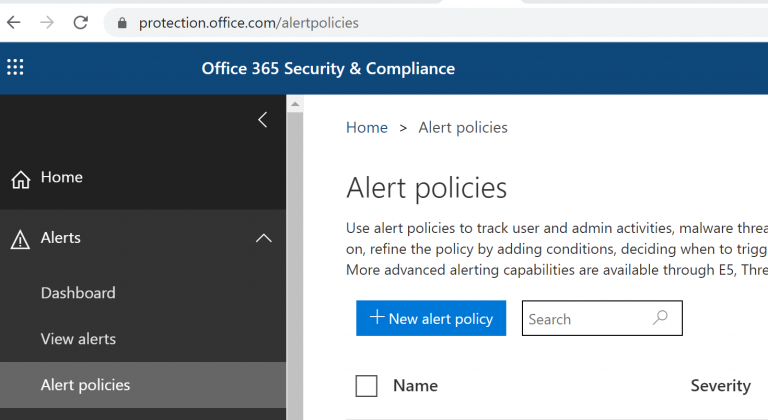Go back with the browser back arrow

(14, 23)
